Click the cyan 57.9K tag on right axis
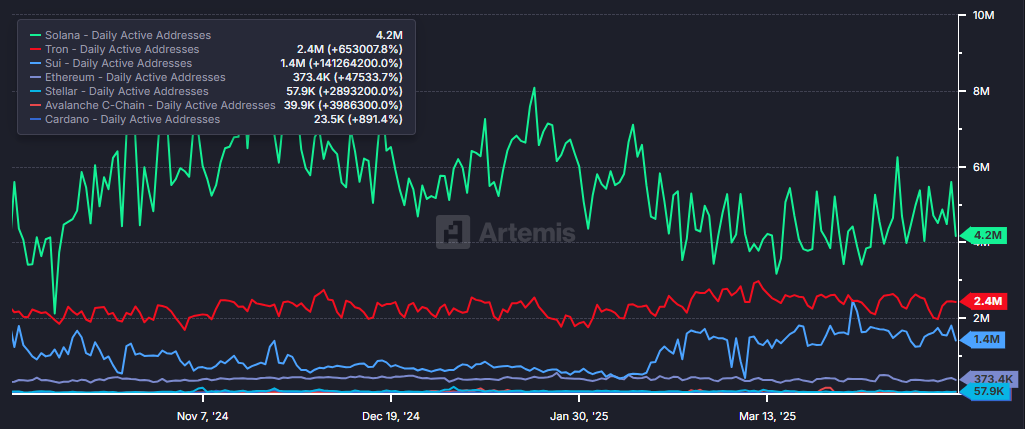 (x=988, y=393)
